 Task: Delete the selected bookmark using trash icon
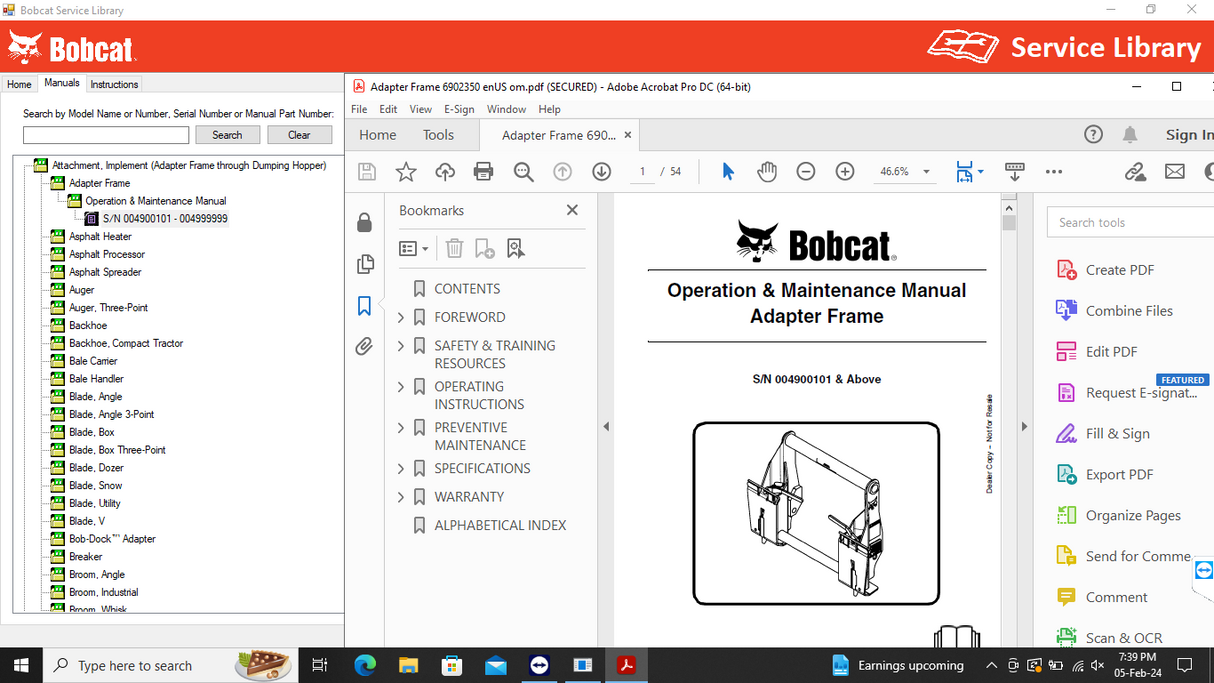(x=454, y=248)
